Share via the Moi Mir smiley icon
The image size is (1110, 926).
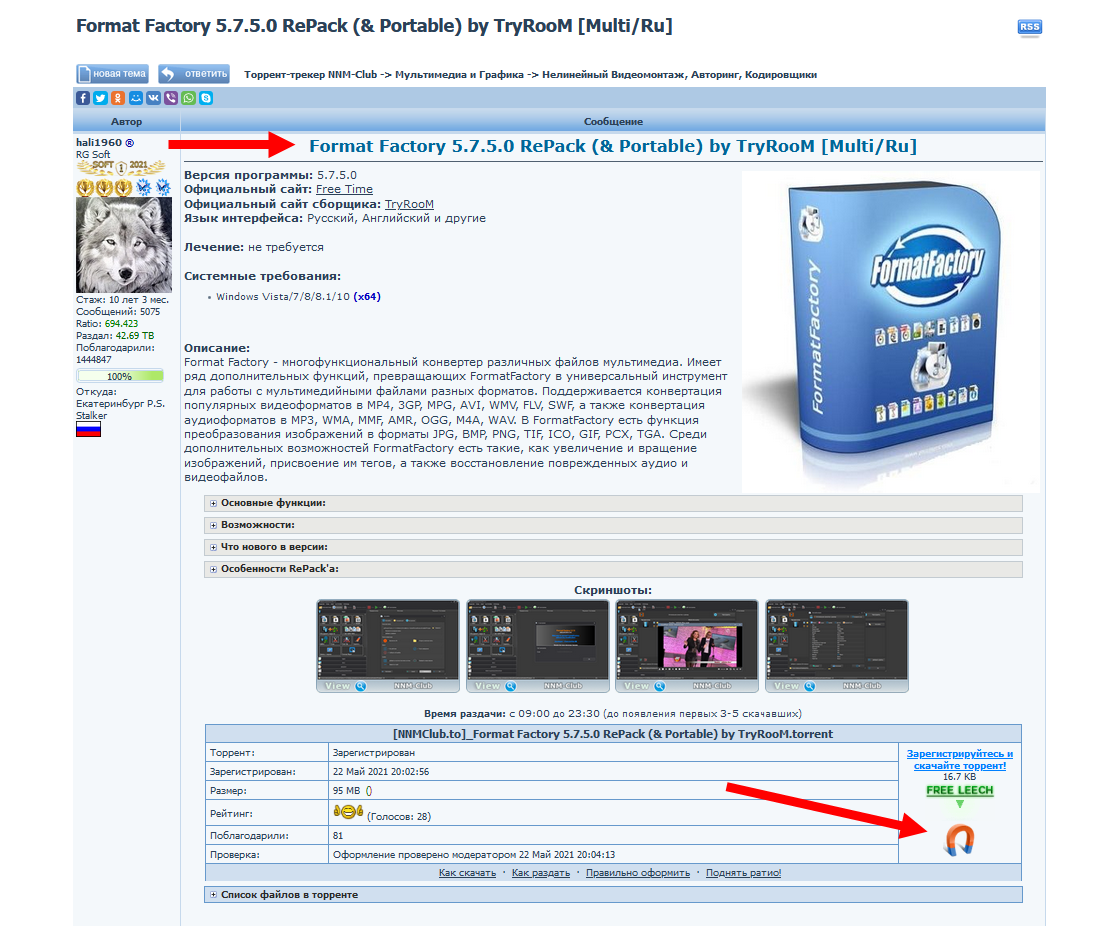[x=136, y=98]
